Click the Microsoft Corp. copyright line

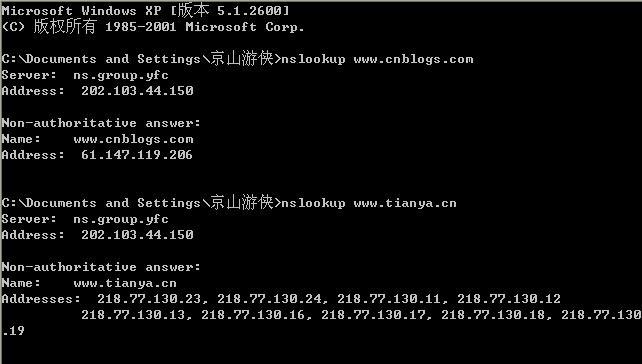pos(153,27)
